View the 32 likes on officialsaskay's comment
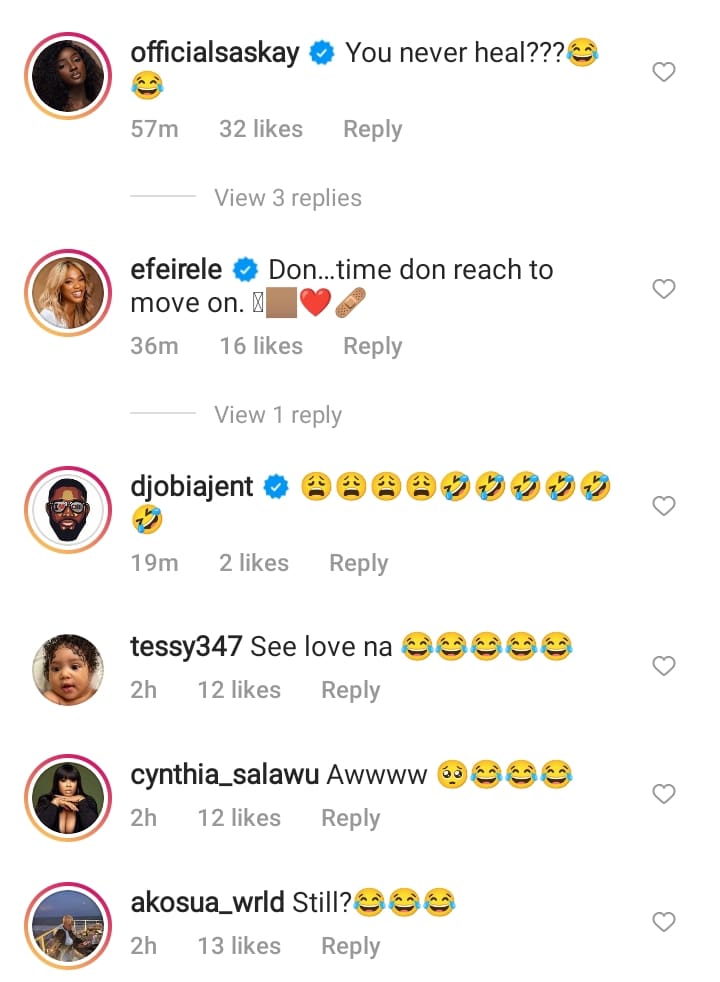Screen dimensions: 720x982 coord(261,129)
